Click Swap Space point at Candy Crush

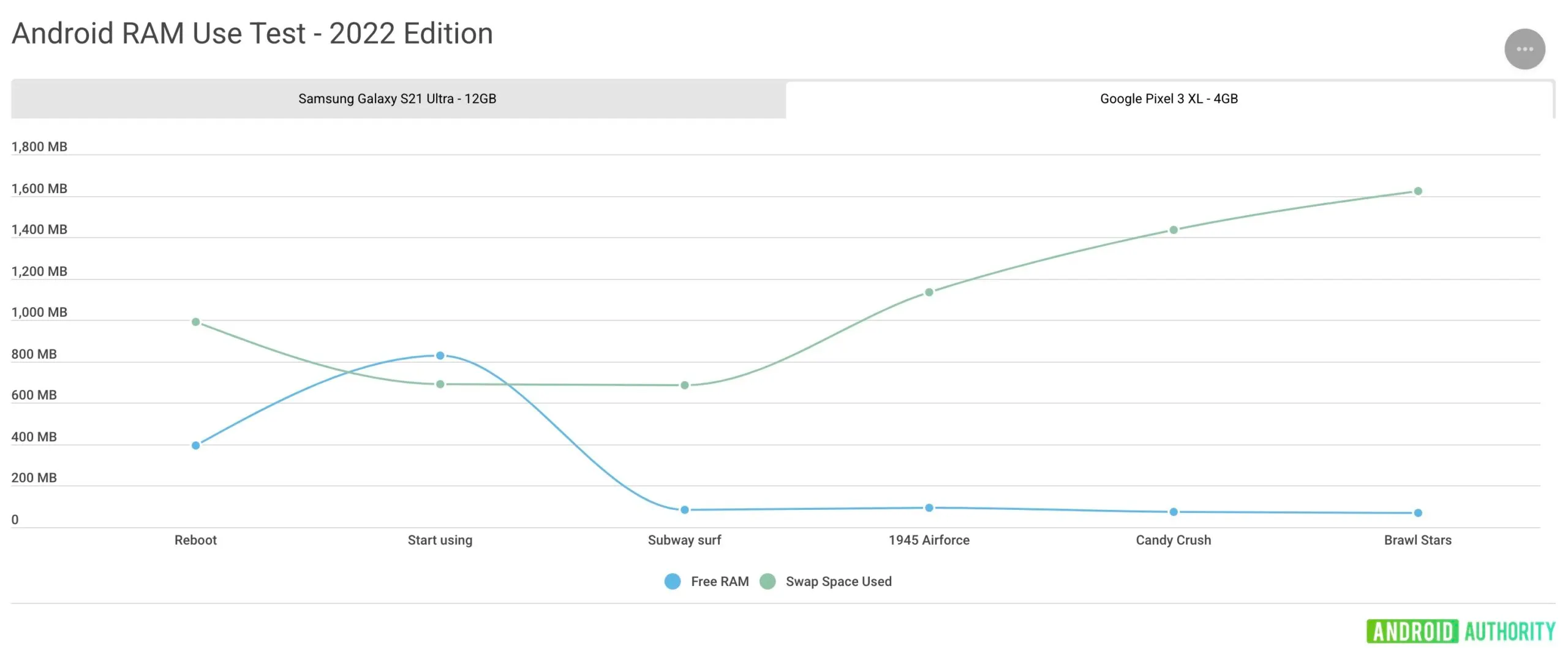pyautogui.click(x=1174, y=230)
